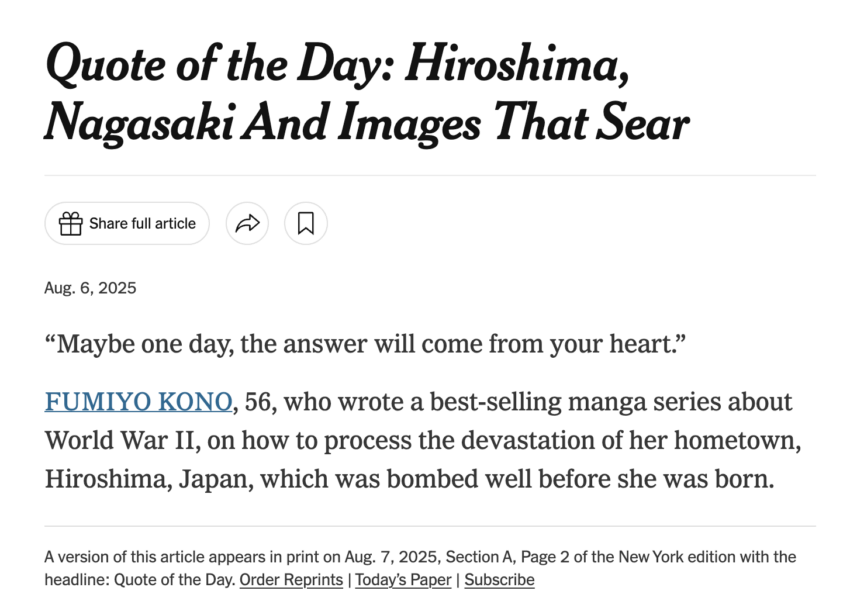This screenshot has width=850, height=608.
Task: Open Today's Paper link
Action: (403, 580)
